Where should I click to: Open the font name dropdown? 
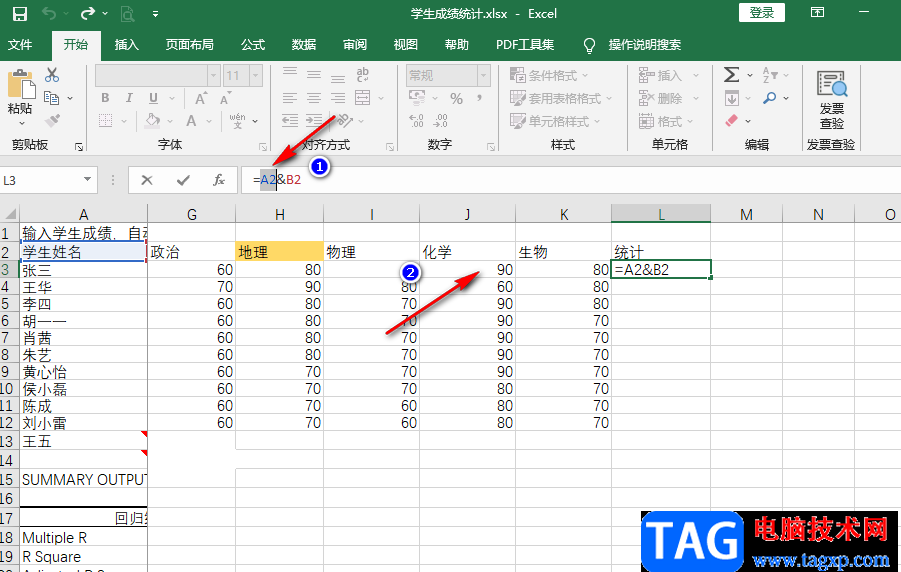[214, 75]
